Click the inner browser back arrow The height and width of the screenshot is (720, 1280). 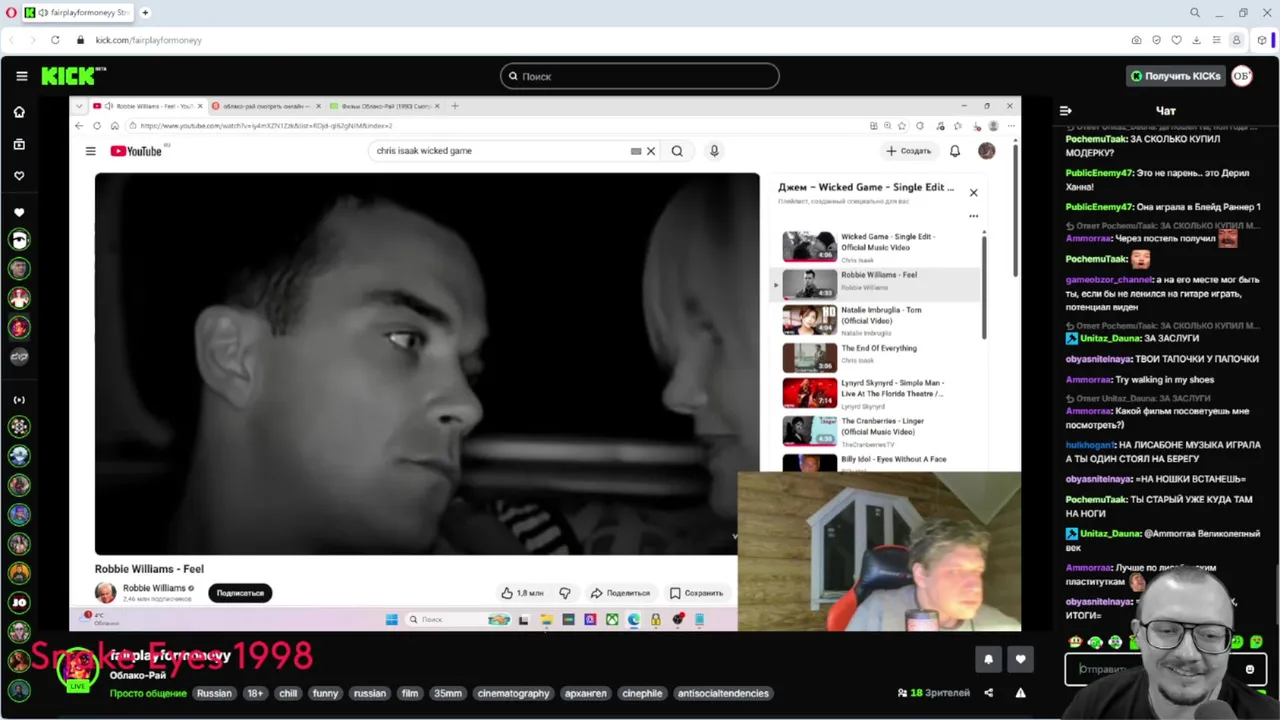click(x=79, y=126)
